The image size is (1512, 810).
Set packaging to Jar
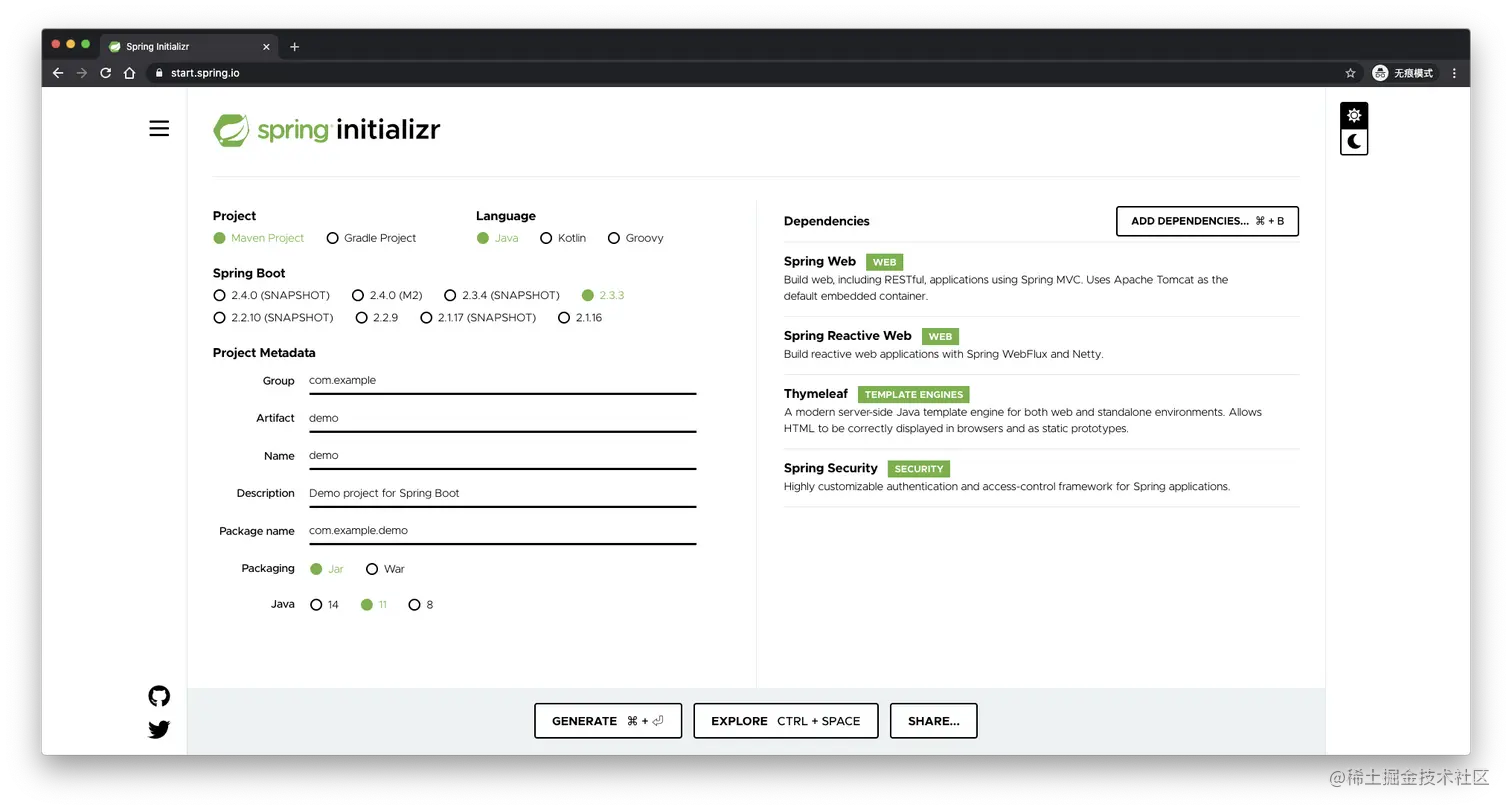(x=327, y=569)
